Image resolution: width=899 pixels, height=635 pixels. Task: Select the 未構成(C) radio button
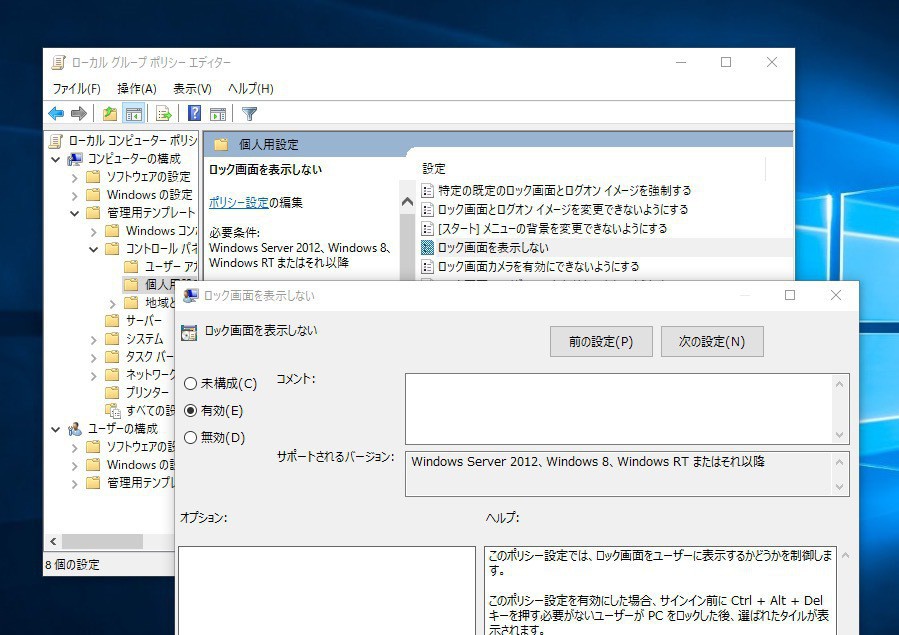[x=191, y=383]
